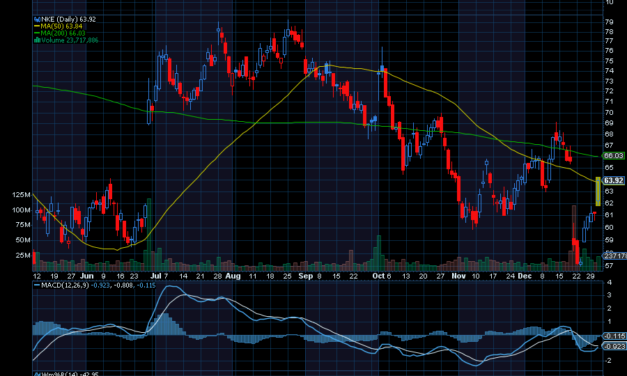Click the -2 label on MACD axis
This screenshot has height=376, width=627.
point(608,360)
